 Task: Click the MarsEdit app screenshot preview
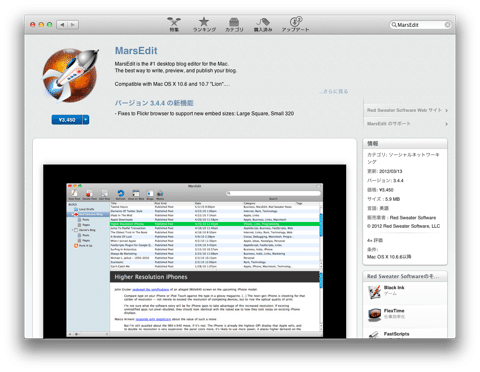tap(194, 251)
